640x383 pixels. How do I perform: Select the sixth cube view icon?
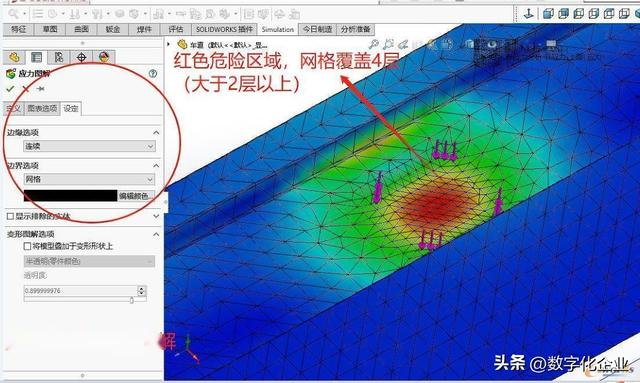coord(624,14)
